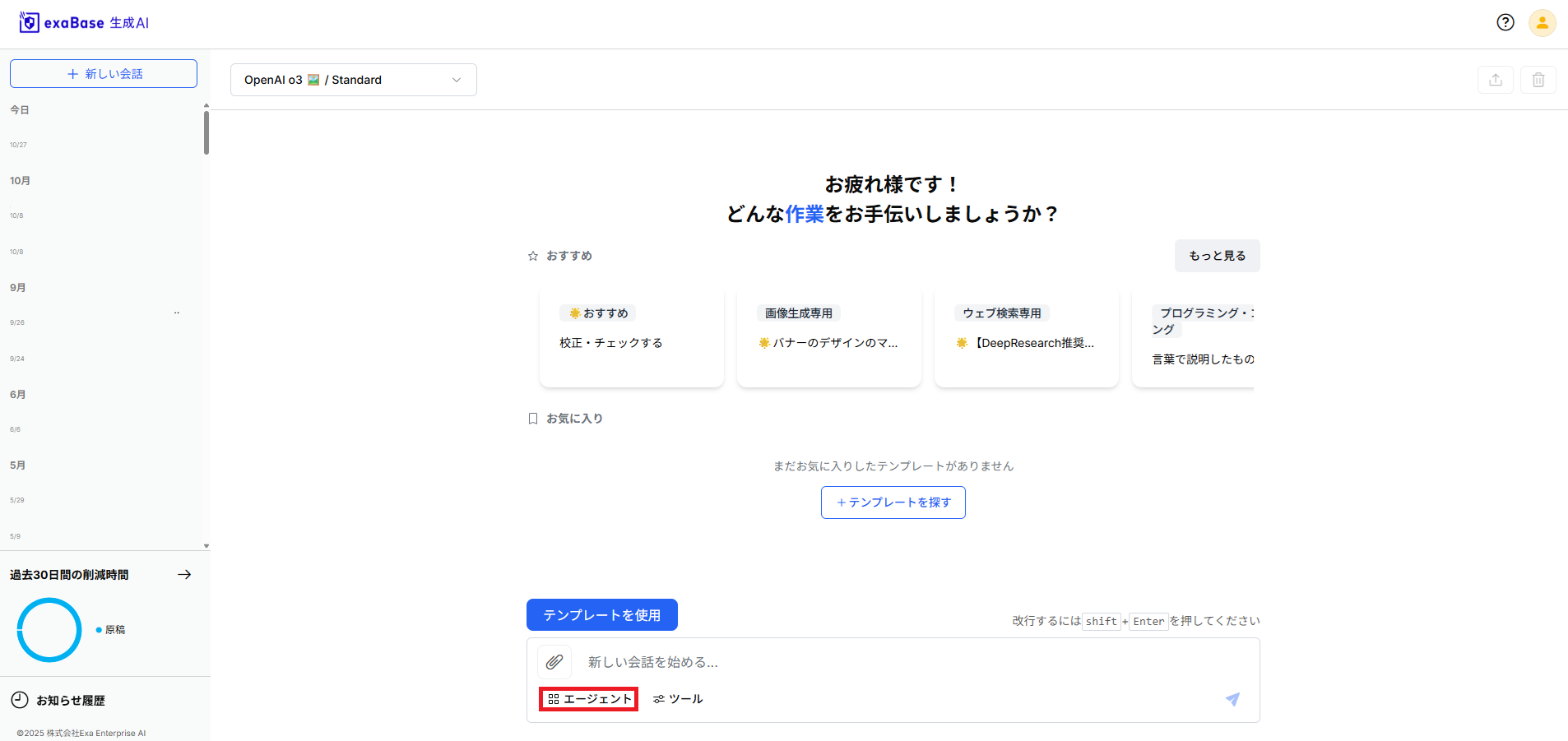Start a 新しい会話
The height and width of the screenshot is (741, 1568).
tap(104, 73)
